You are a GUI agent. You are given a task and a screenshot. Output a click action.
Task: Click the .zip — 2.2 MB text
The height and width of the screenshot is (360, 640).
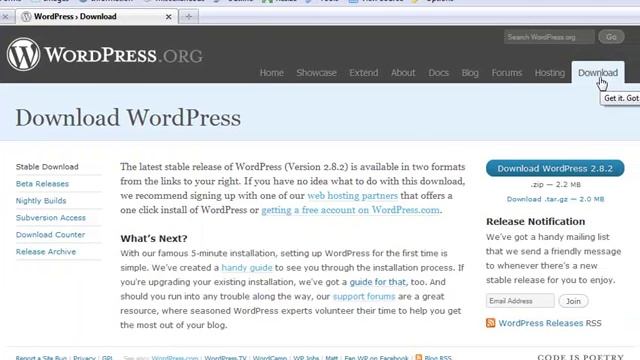point(555,184)
